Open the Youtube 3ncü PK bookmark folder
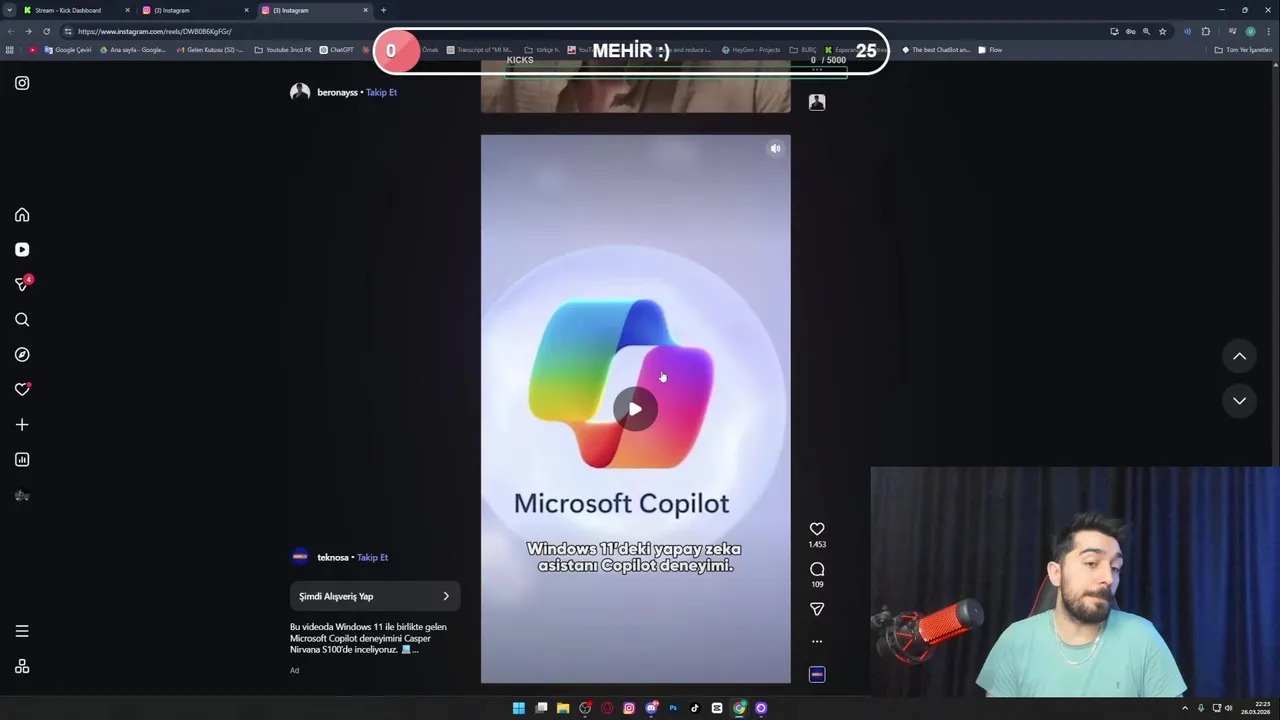Viewport: 1280px width, 720px height. coord(283,50)
